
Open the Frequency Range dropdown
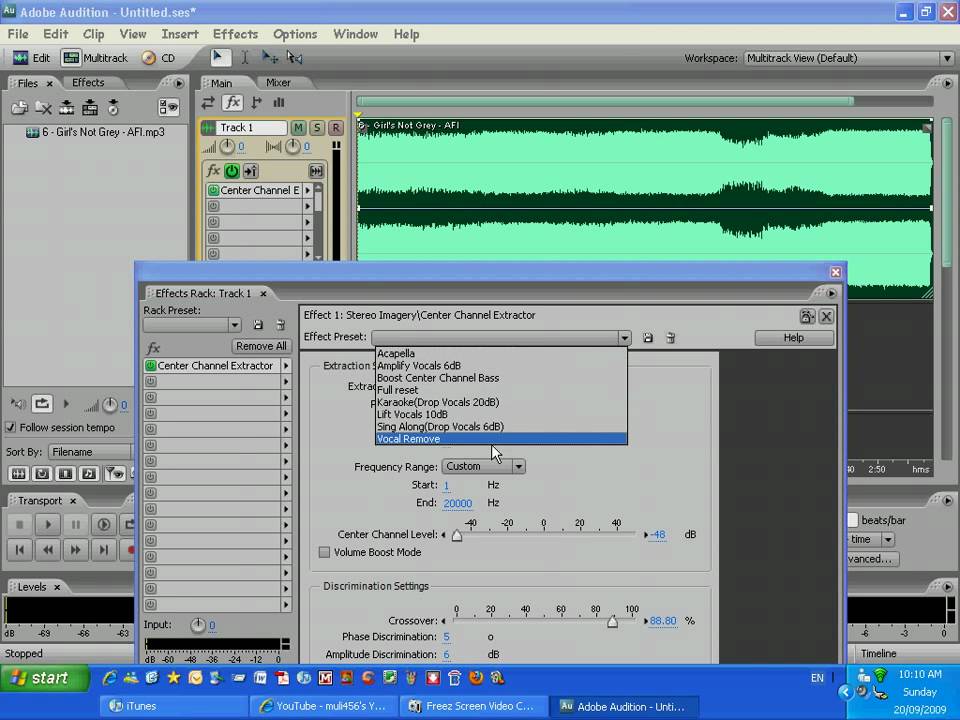pos(519,467)
